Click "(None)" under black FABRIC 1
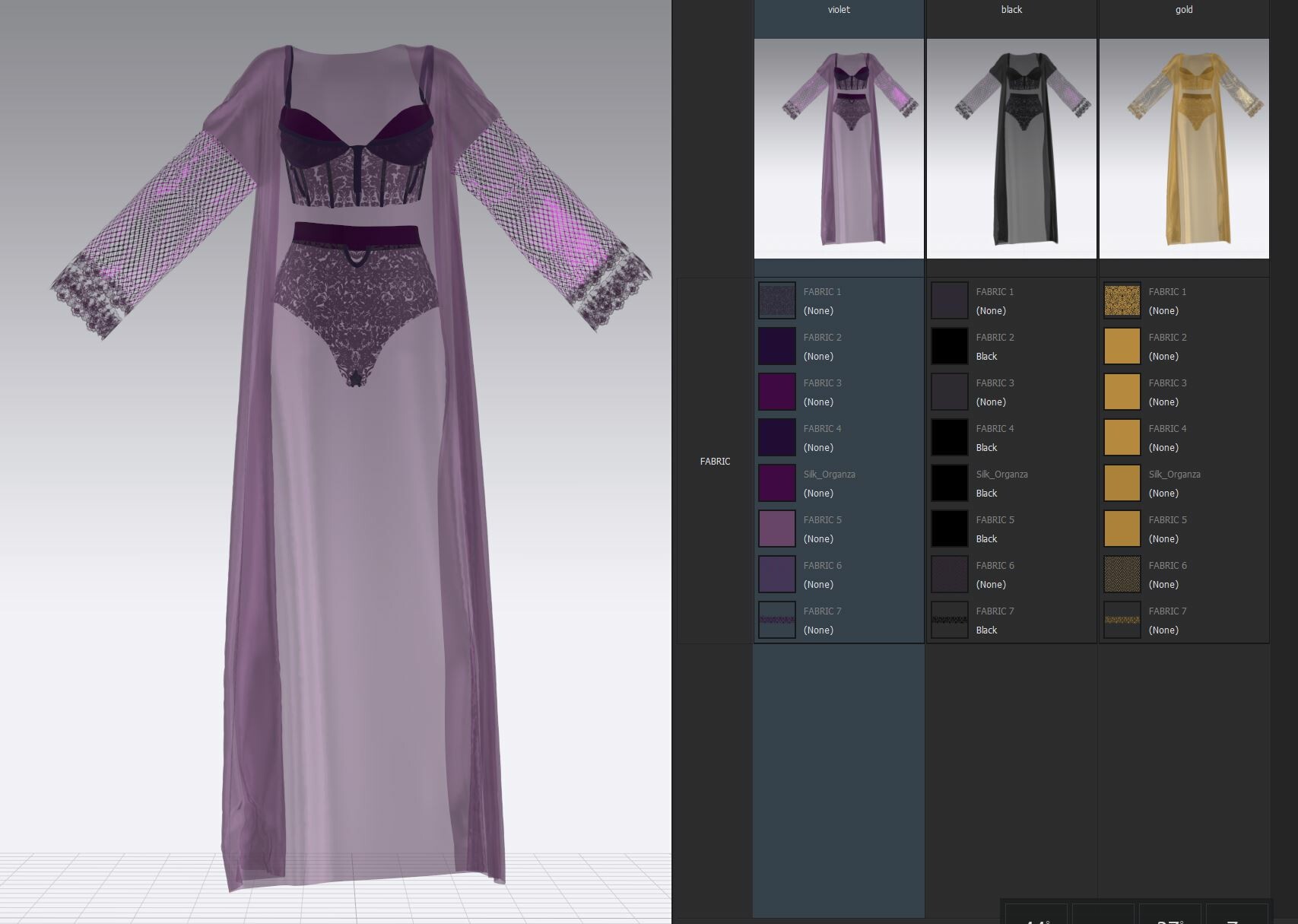This screenshot has height=924, width=1298. pos(991,310)
